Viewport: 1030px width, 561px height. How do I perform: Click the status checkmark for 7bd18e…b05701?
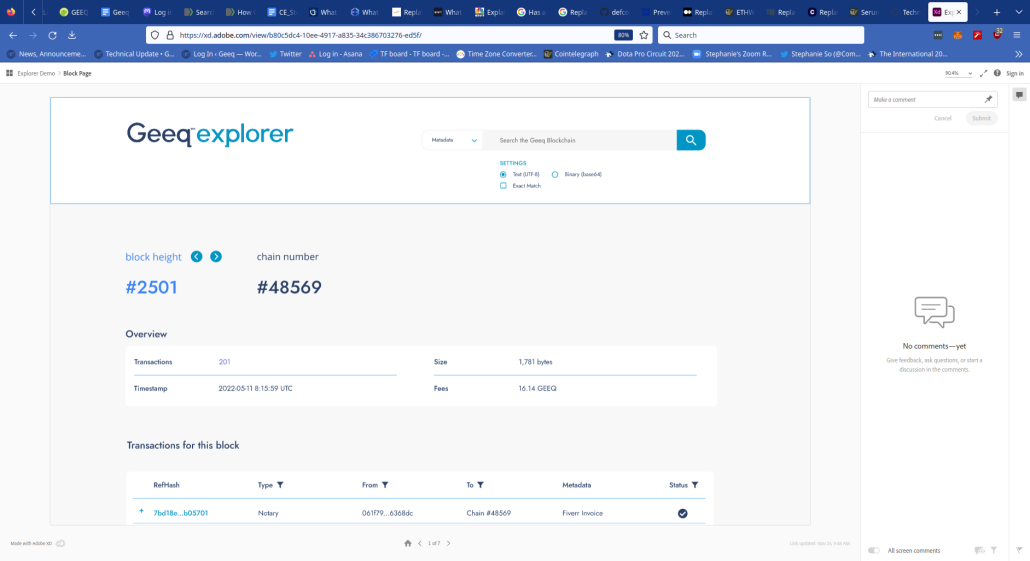pyautogui.click(x=683, y=513)
